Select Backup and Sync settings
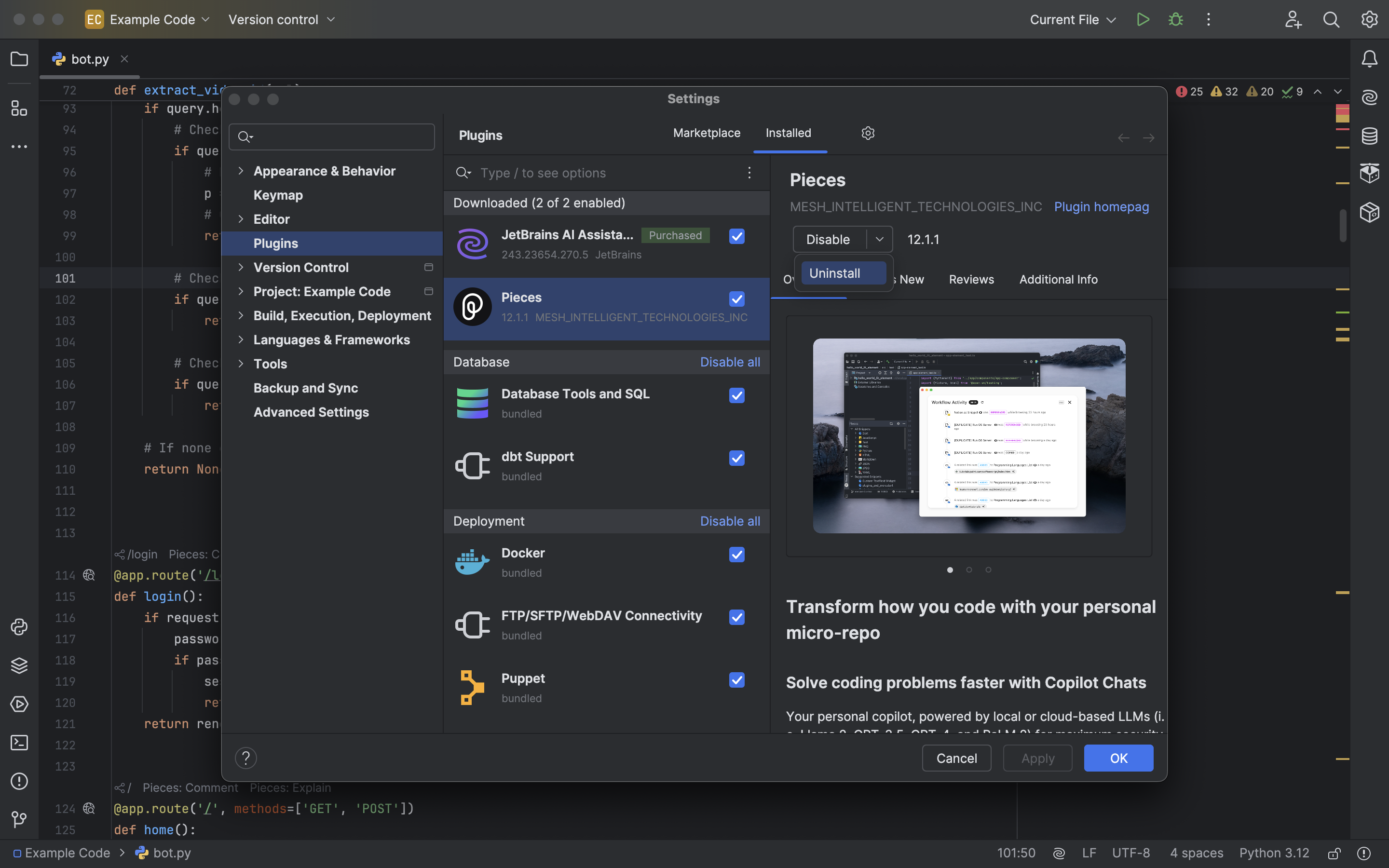The height and width of the screenshot is (868, 1389). point(305,388)
